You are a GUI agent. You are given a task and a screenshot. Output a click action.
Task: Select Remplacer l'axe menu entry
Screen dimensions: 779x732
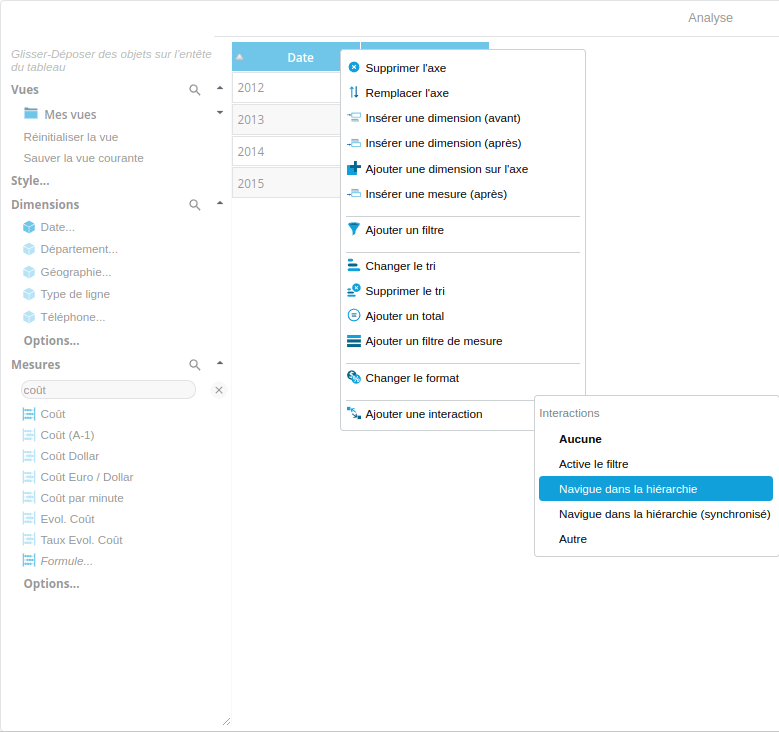407,93
